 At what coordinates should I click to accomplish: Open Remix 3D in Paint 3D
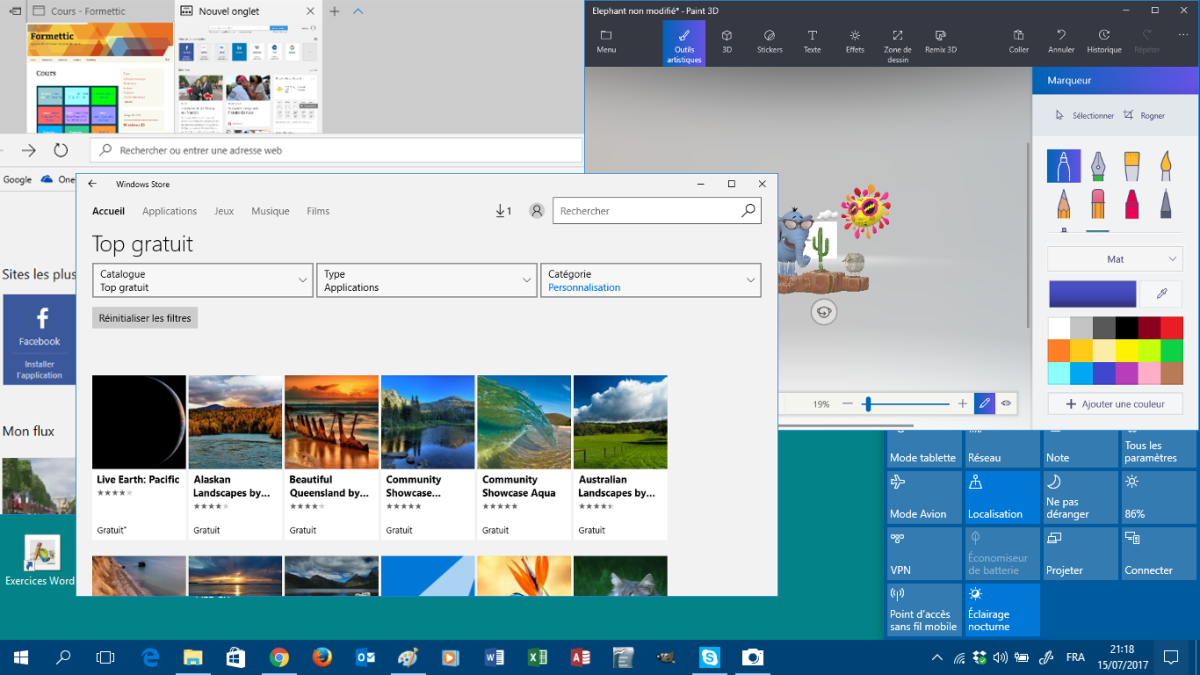(x=941, y=41)
